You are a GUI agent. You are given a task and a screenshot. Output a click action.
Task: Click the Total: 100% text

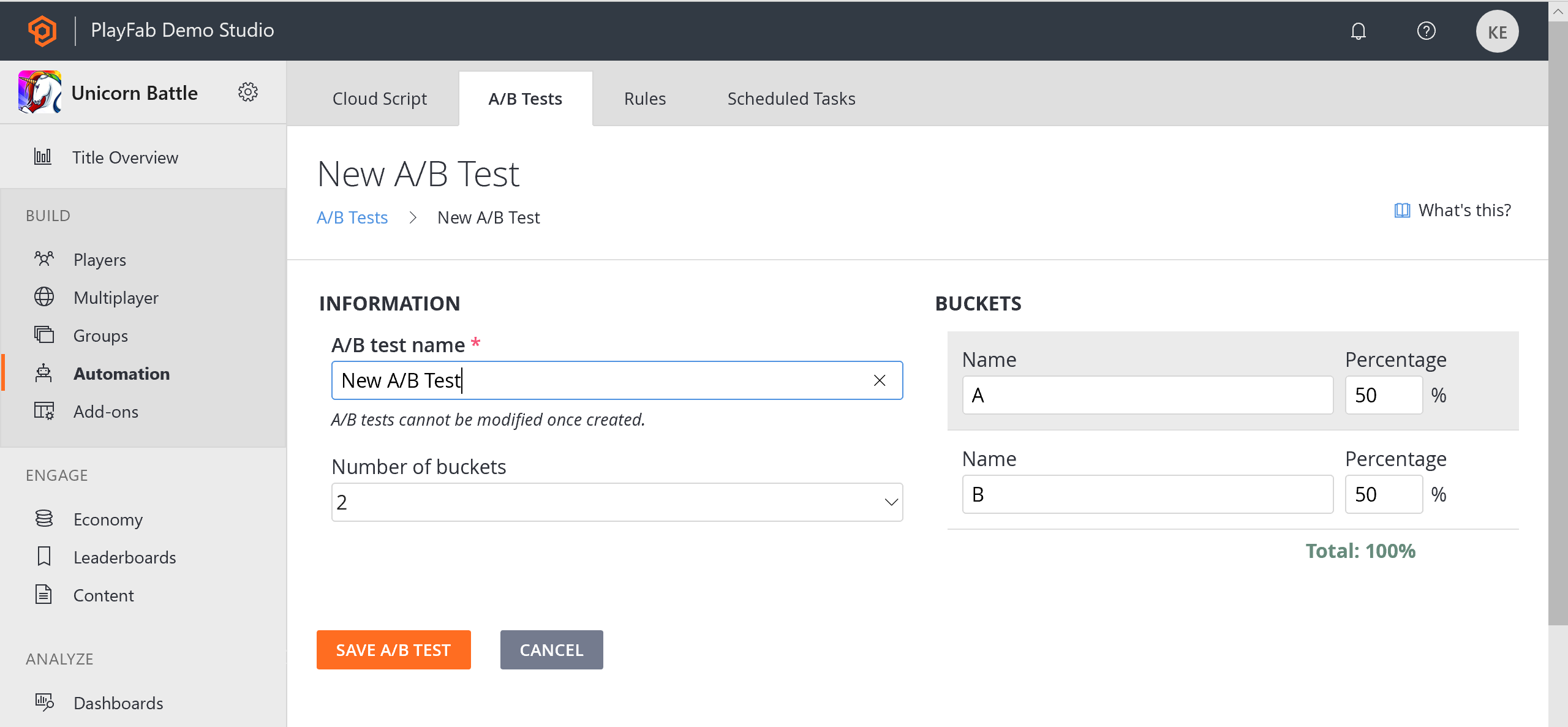point(1360,551)
